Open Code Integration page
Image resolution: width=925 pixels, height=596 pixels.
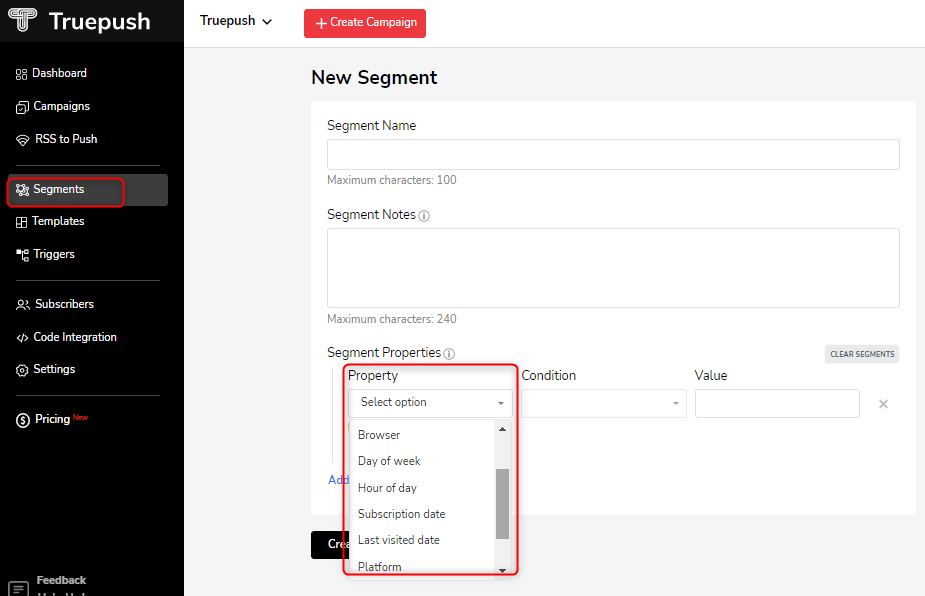pos(75,337)
